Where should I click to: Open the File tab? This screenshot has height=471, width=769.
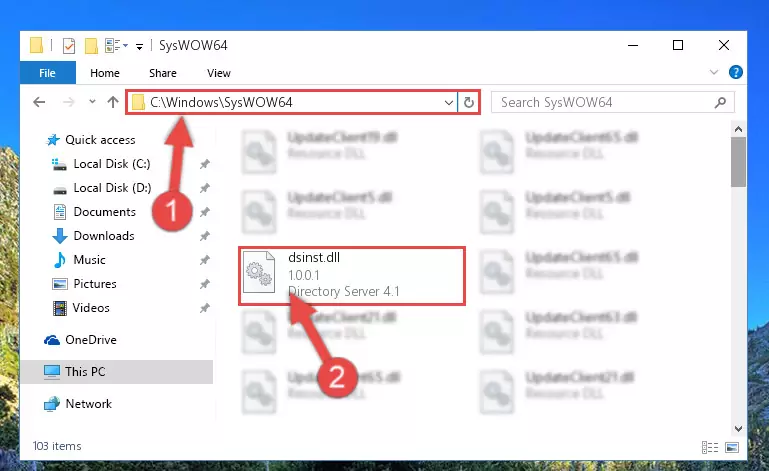point(48,73)
